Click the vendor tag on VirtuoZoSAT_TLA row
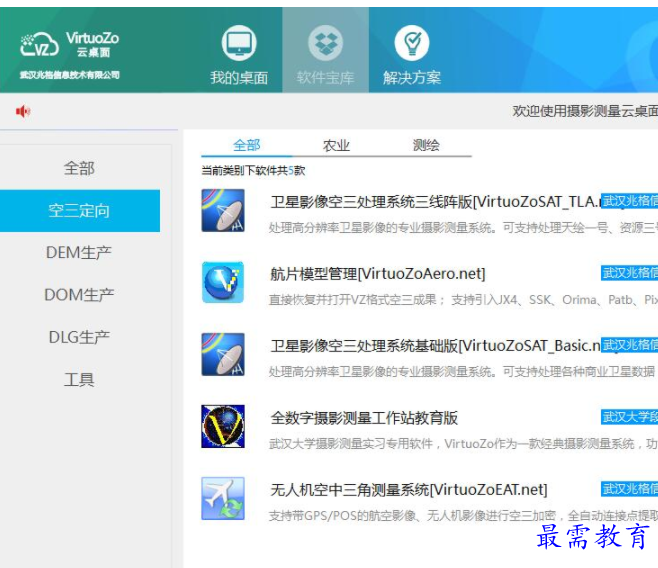This screenshot has height=568, width=658. (x=629, y=201)
